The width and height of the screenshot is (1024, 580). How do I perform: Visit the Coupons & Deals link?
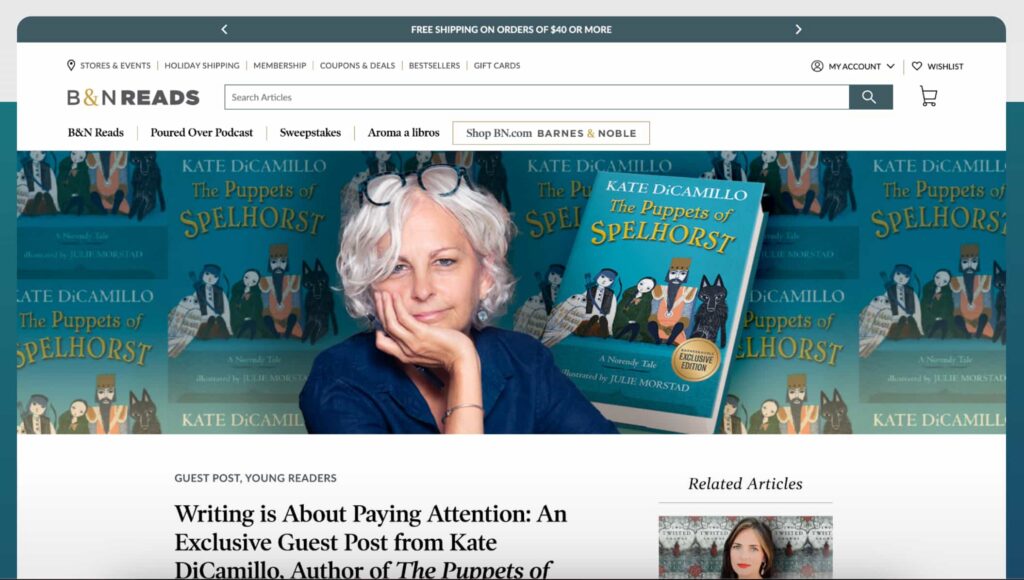point(357,65)
